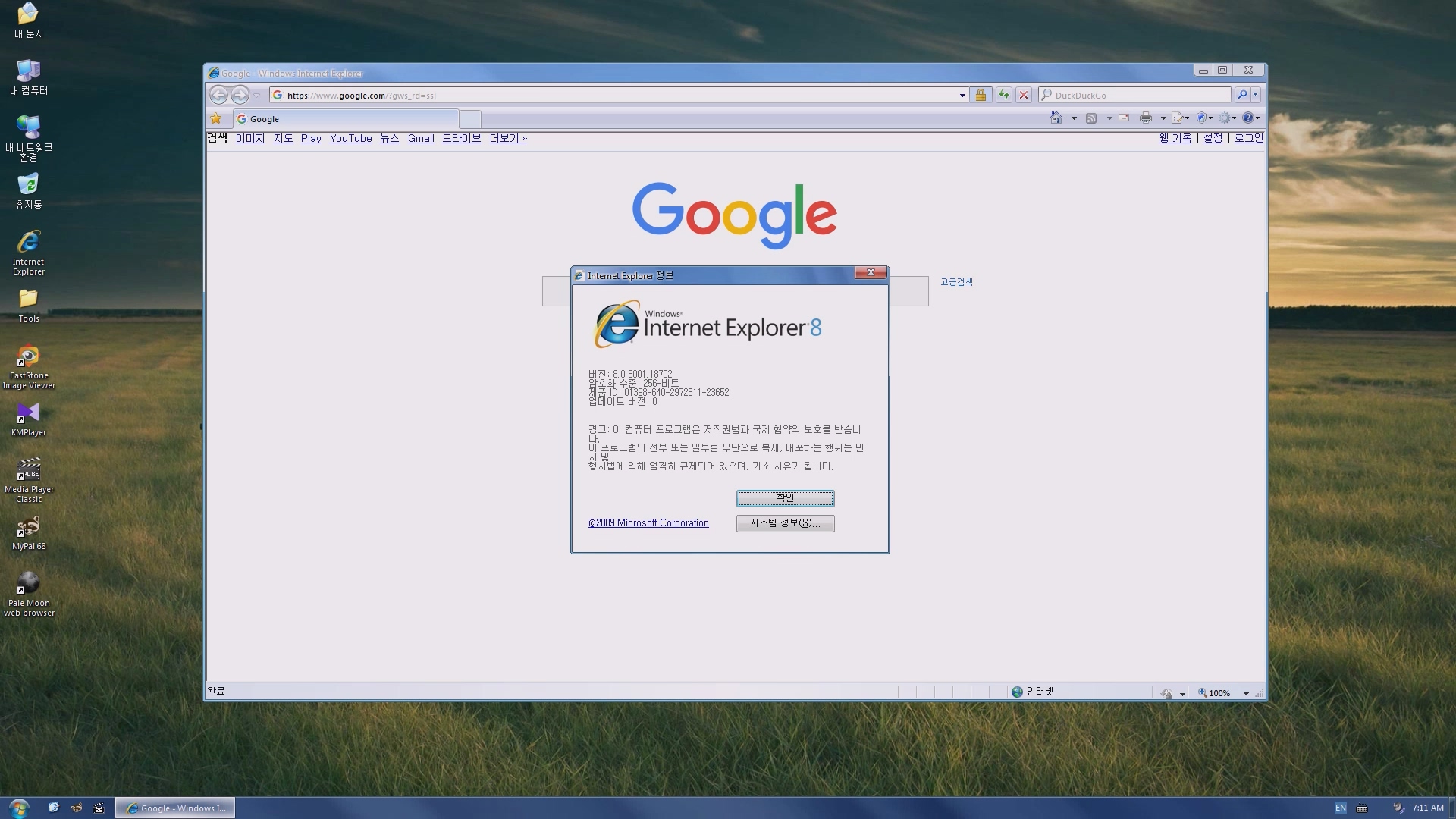Open the YouTube link in Google bar
This screenshot has width=1456, height=819.
point(350,138)
